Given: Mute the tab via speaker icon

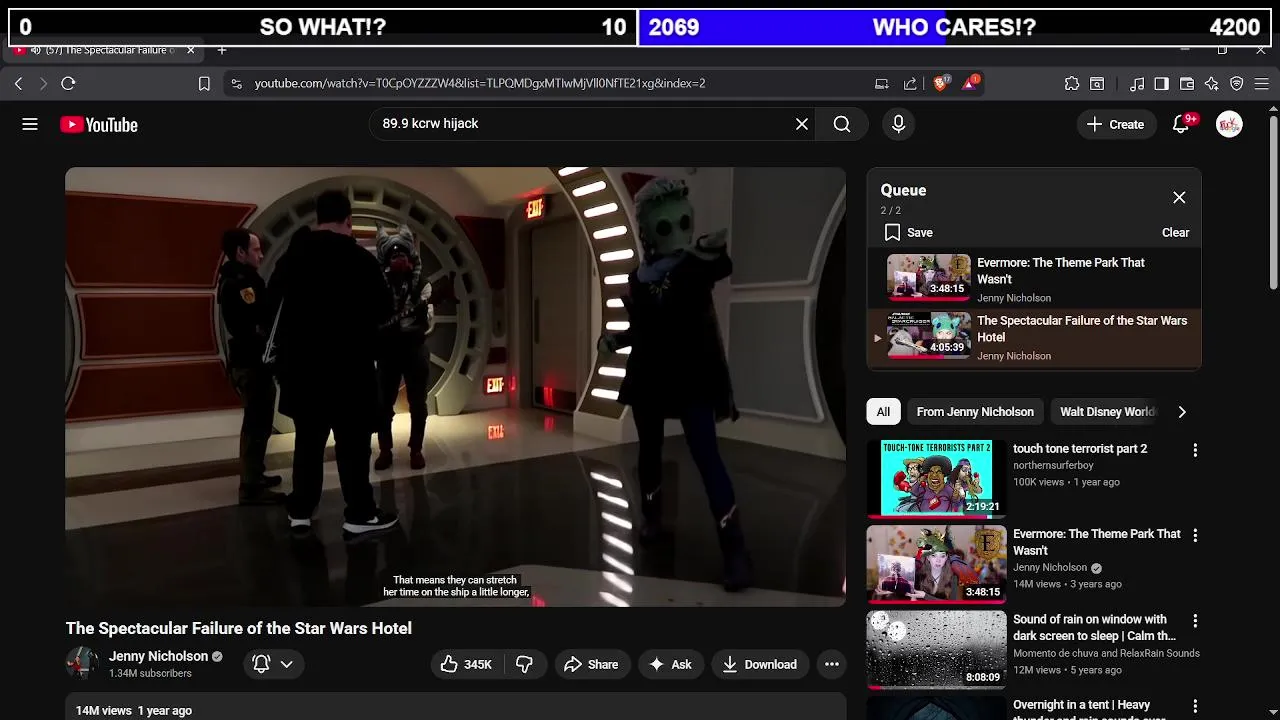Looking at the screenshot, I should pyautogui.click(x=36, y=50).
